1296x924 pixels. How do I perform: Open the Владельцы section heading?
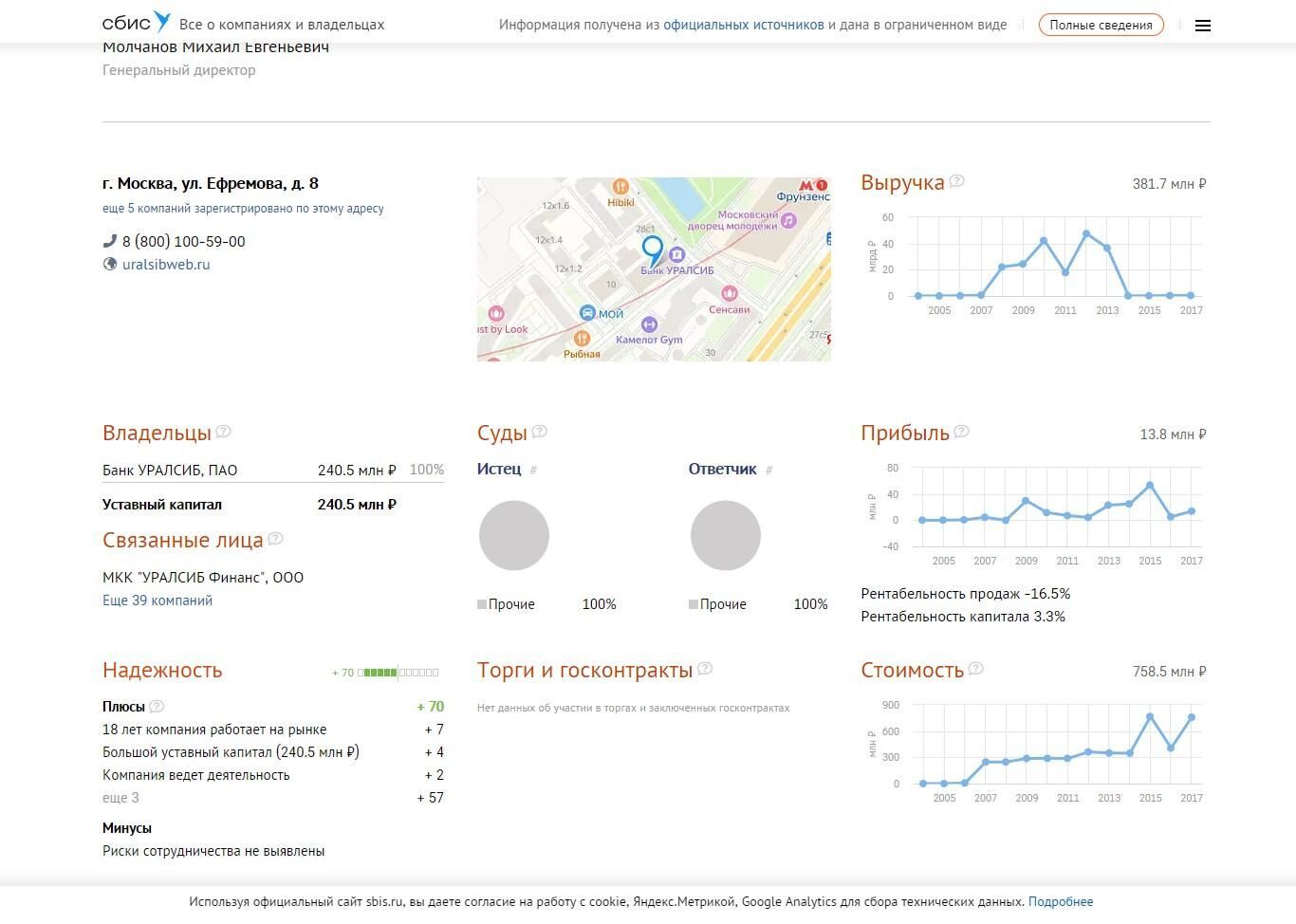157,433
